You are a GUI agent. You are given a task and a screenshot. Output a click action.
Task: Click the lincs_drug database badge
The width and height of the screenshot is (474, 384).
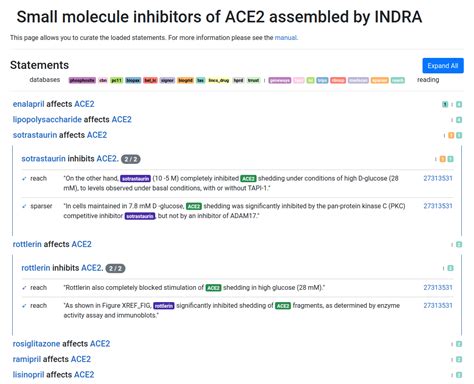click(x=219, y=80)
